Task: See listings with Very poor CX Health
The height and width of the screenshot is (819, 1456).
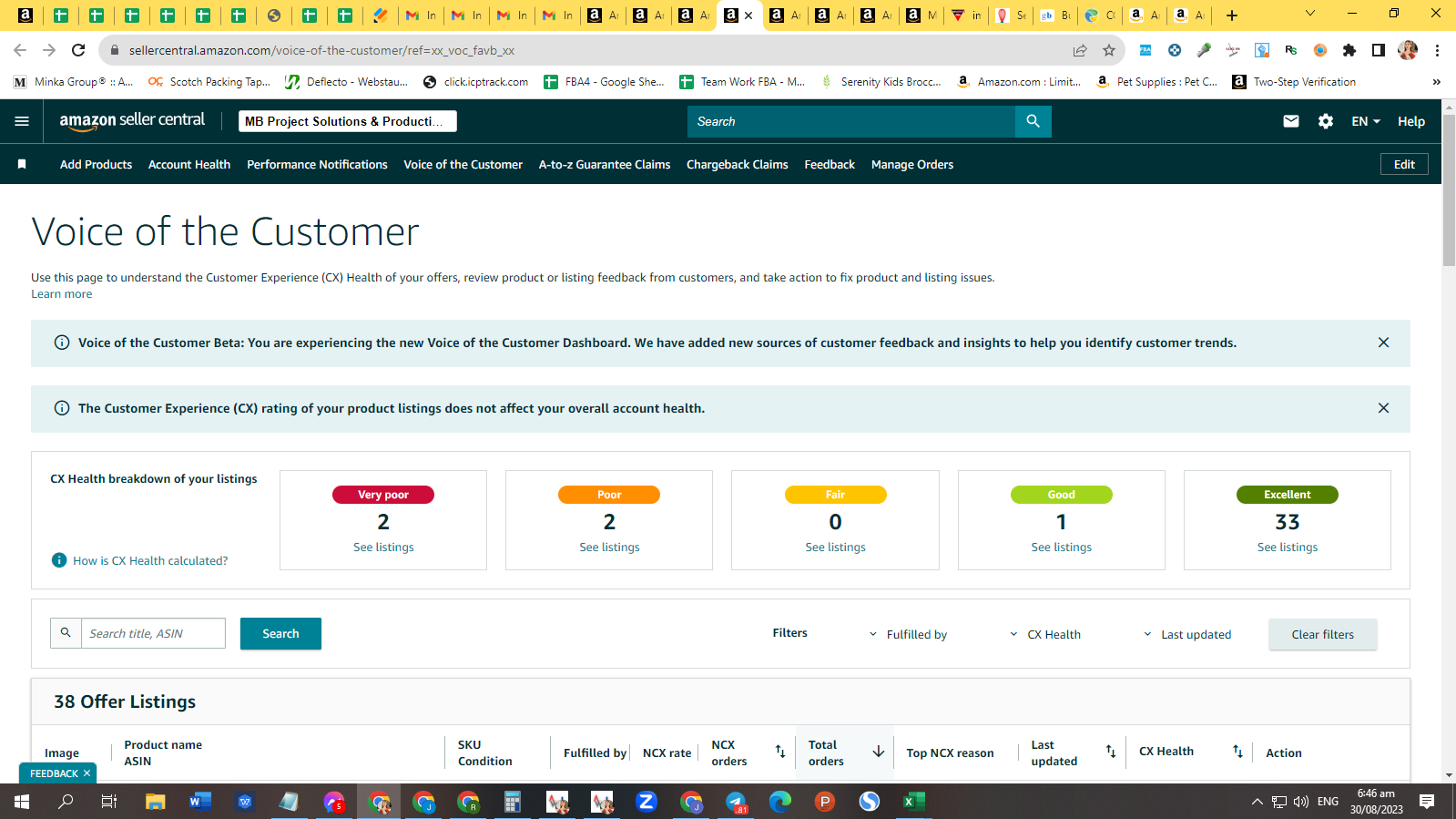Action: click(383, 547)
